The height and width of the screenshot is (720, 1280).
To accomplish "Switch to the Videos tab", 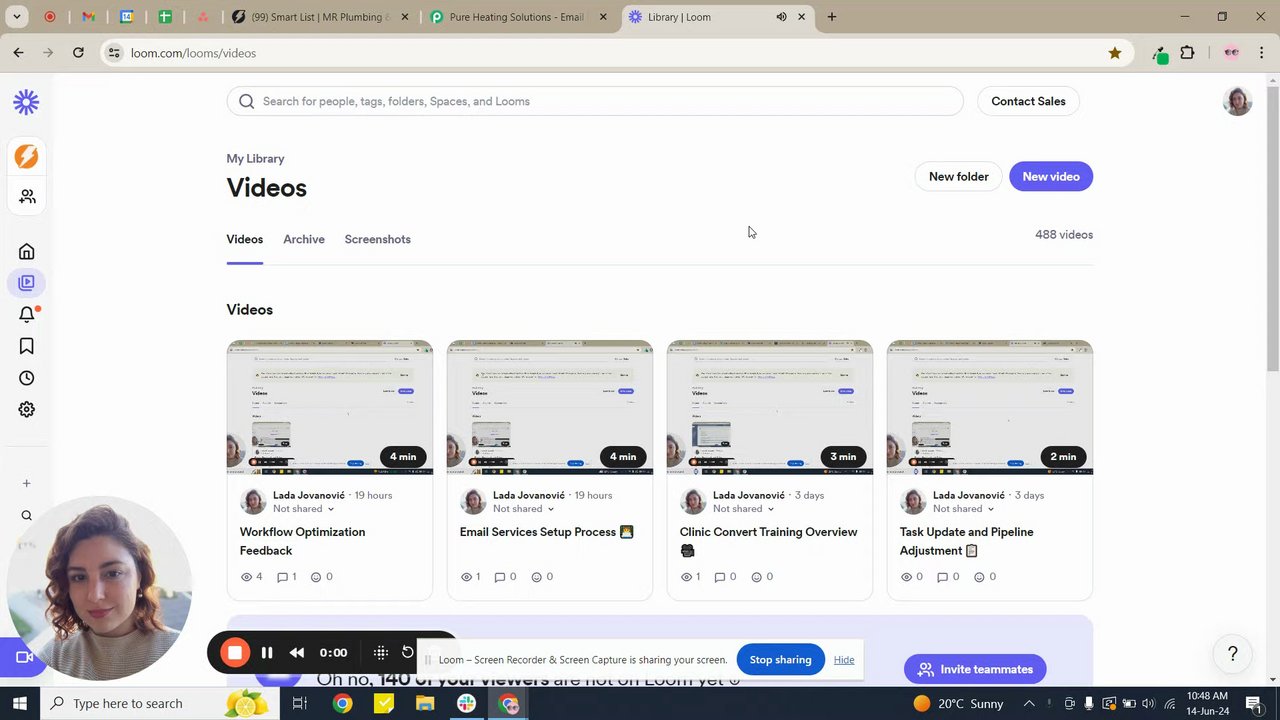I will (244, 239).
